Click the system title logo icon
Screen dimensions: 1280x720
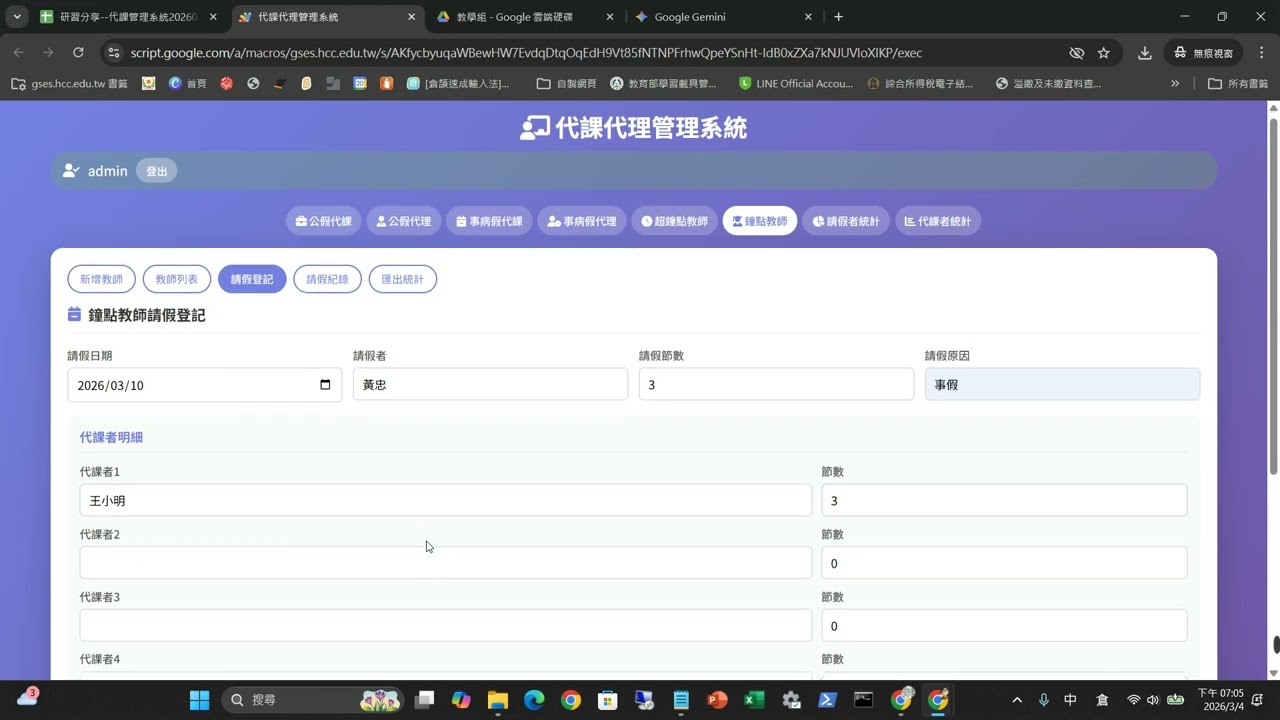[x=535, y=128]
